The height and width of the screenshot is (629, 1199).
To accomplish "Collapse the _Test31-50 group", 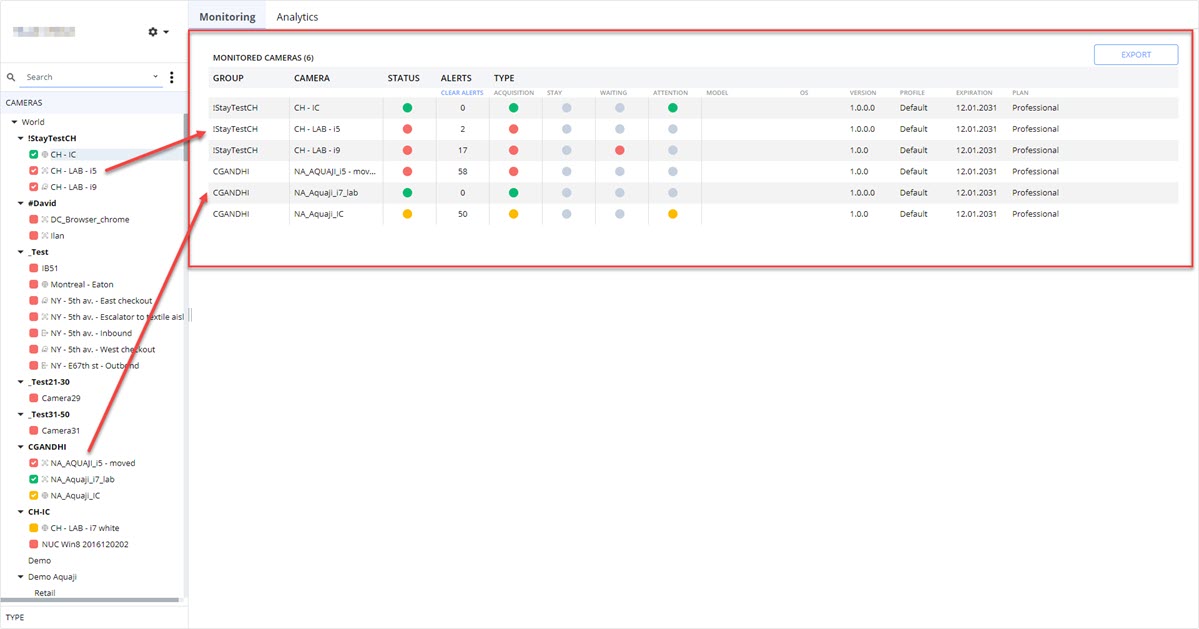I will tap(21, 414).
